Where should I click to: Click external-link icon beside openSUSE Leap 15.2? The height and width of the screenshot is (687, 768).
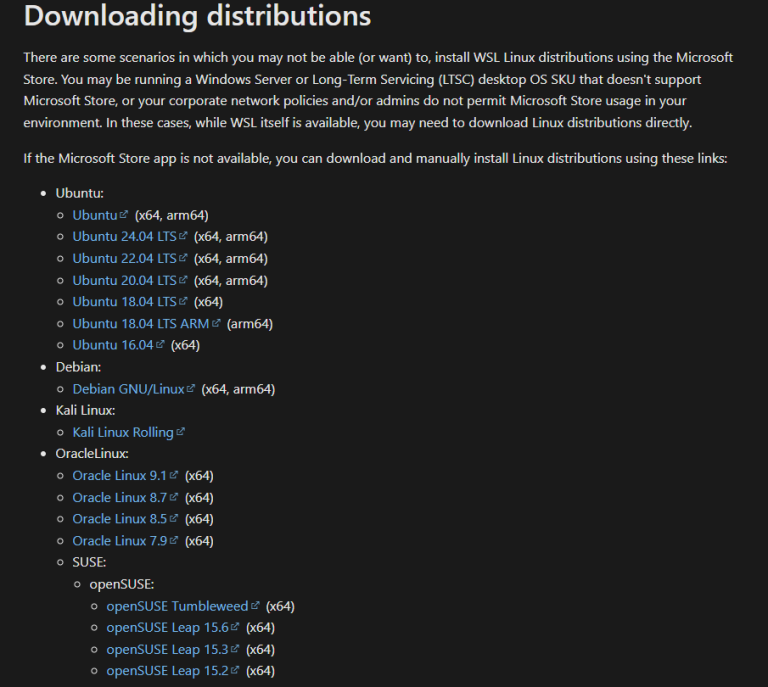pyautogui.click(x=235, y=670)
